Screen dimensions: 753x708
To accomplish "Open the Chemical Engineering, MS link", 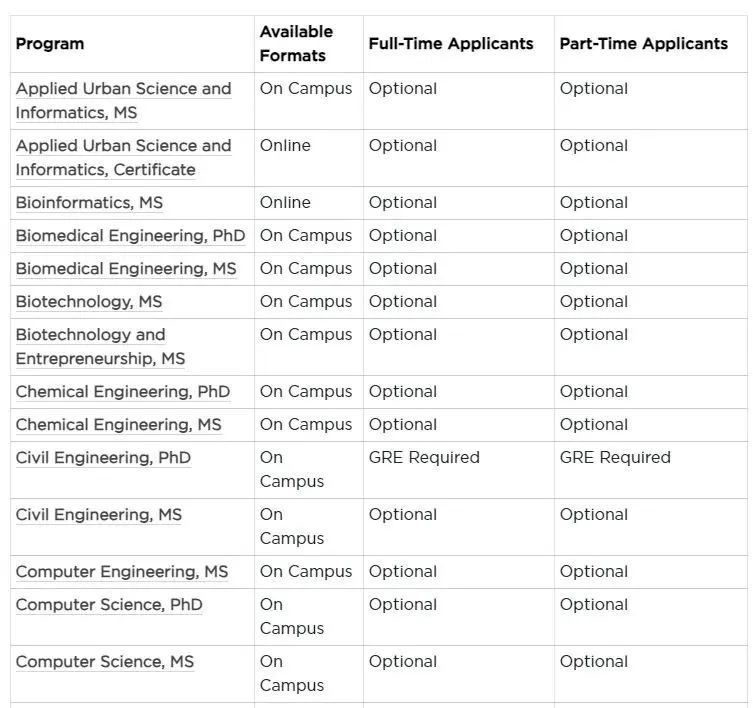I will pyautogui.click(x=118, y=425).
